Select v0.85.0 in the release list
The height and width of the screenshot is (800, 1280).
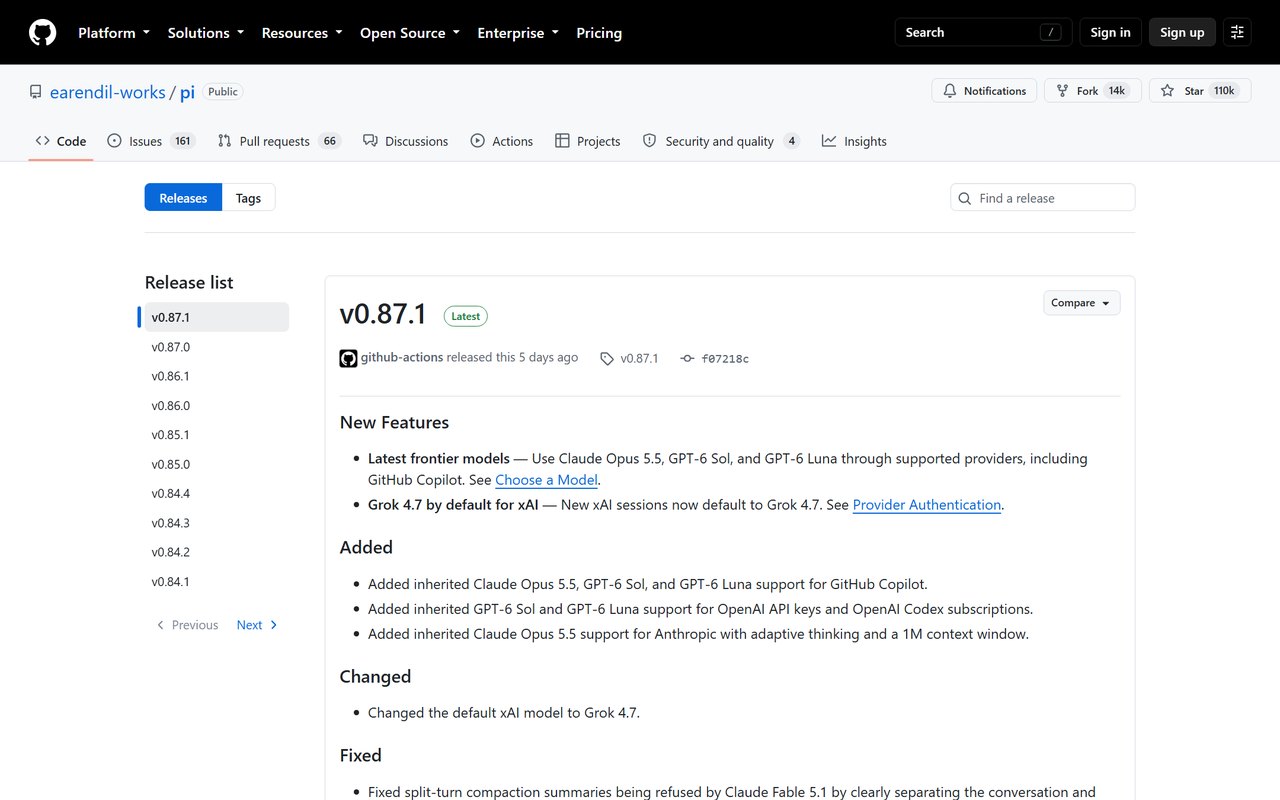(x=217, y=464)
